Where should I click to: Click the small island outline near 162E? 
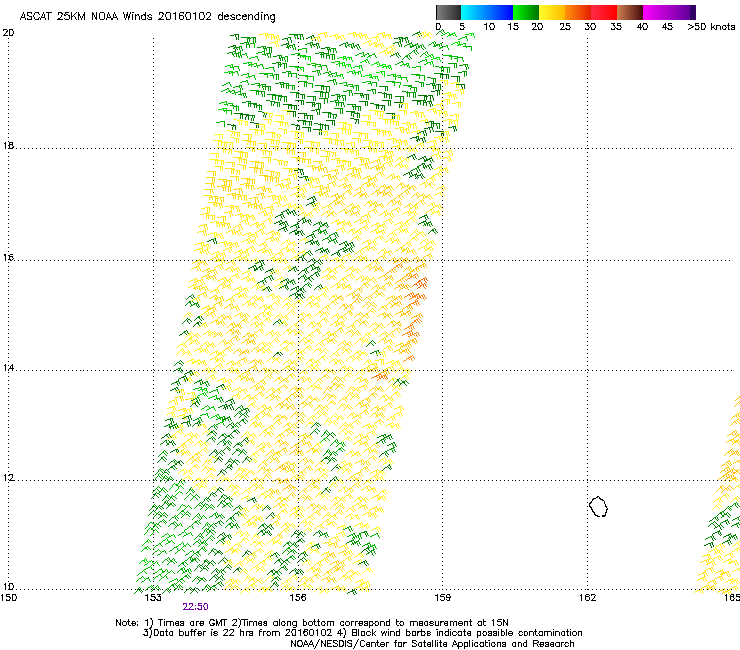(598, 506)
